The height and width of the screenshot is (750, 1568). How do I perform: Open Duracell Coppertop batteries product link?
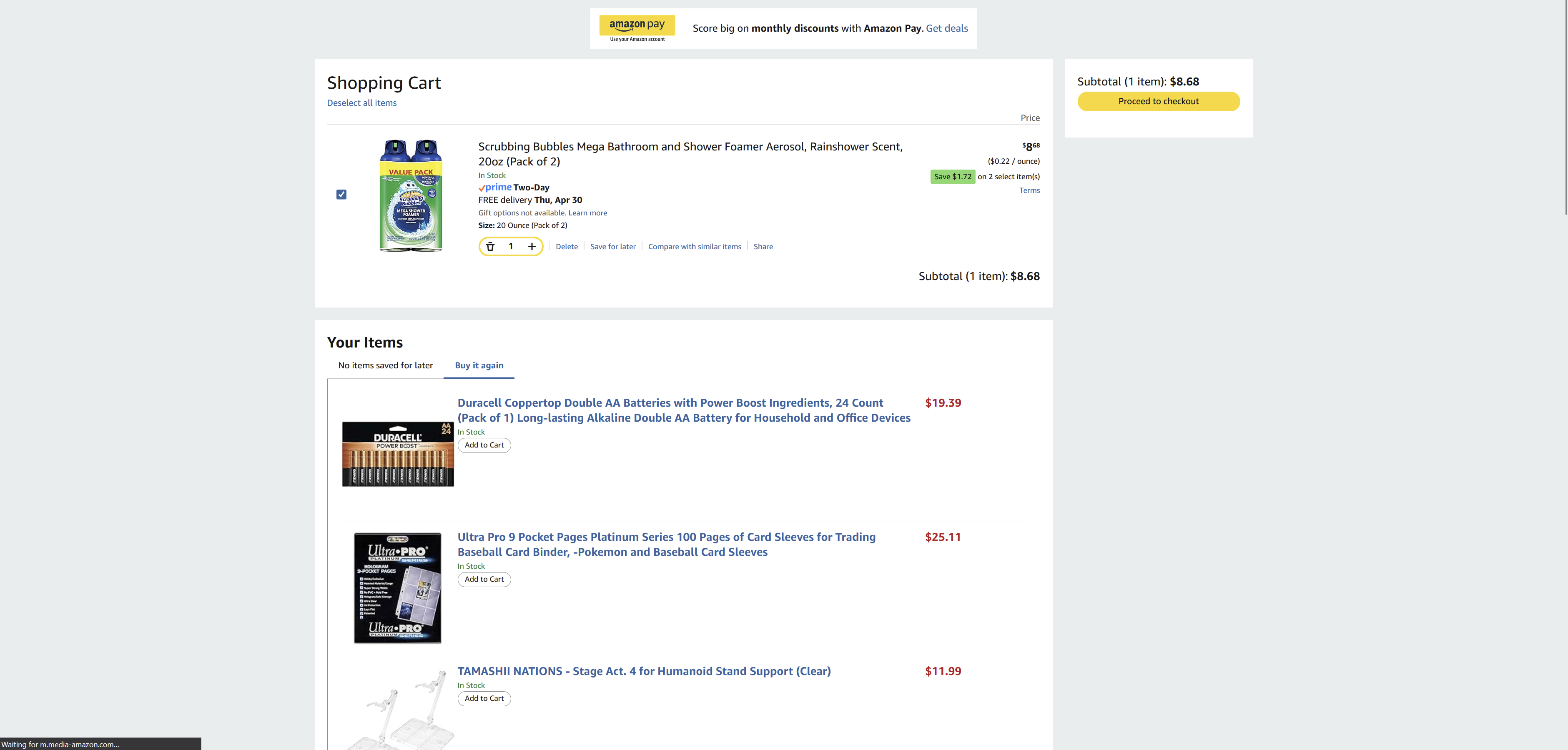(x=684, y=410)
